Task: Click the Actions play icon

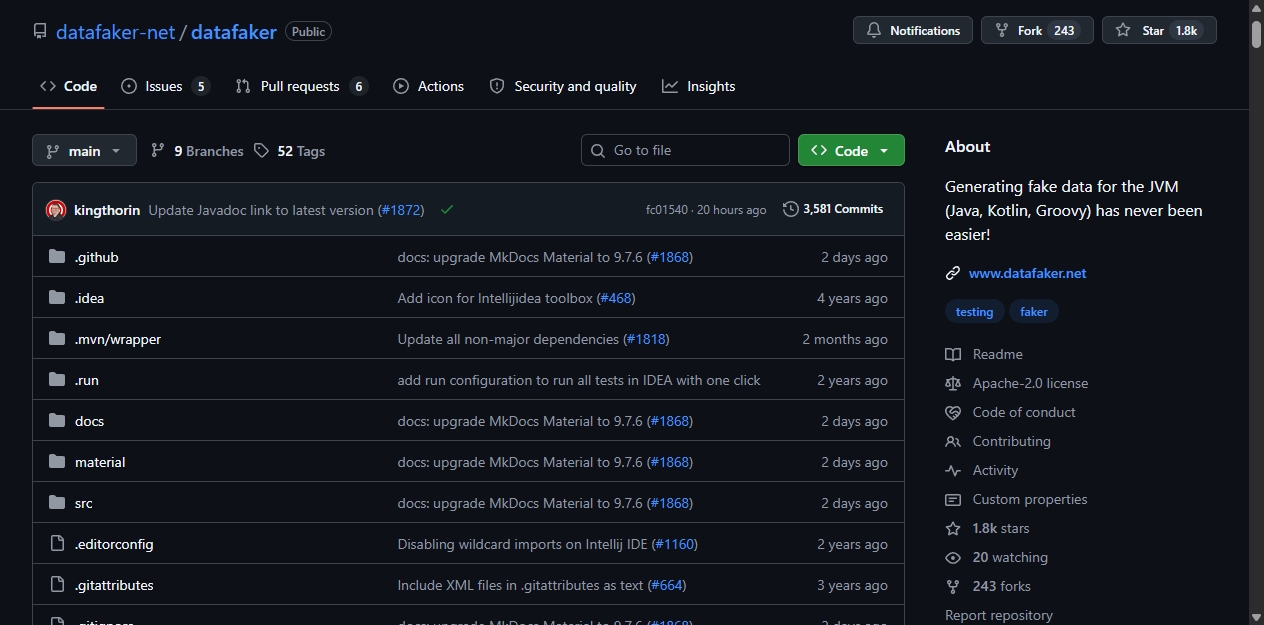Action: tap(401, 86)
